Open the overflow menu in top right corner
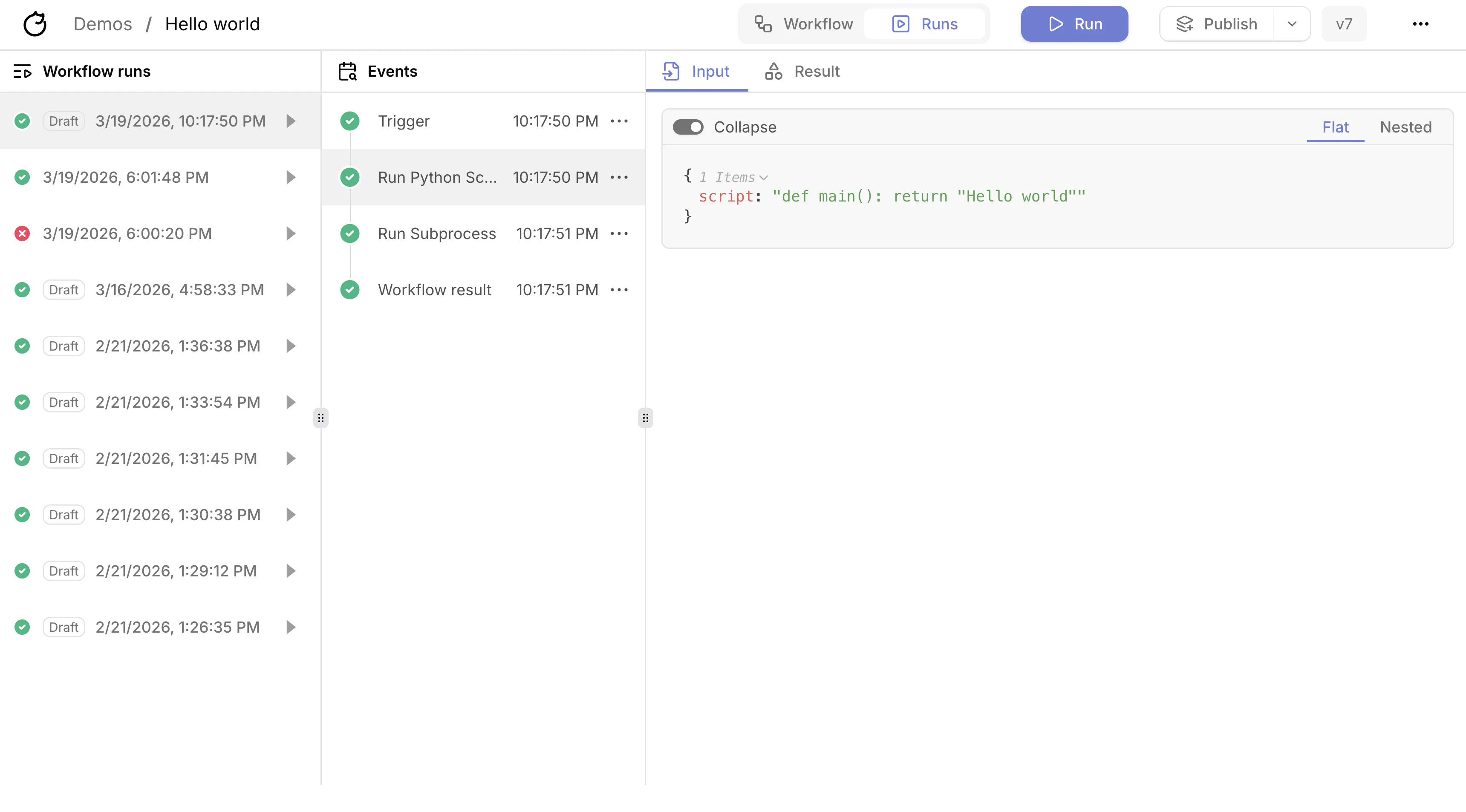Viewport: 1466px width, 812px height. (1421, 23)
